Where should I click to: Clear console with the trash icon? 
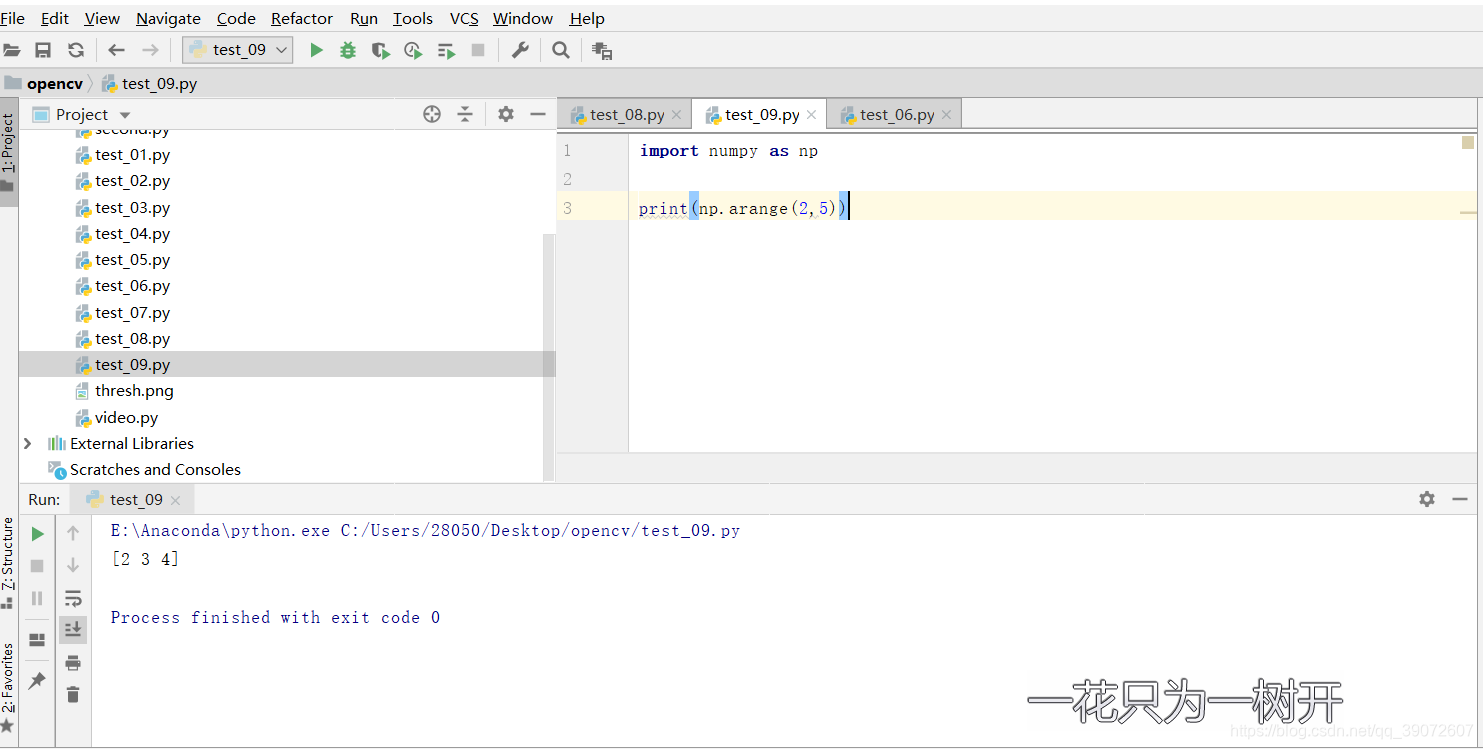coord(73,694)
